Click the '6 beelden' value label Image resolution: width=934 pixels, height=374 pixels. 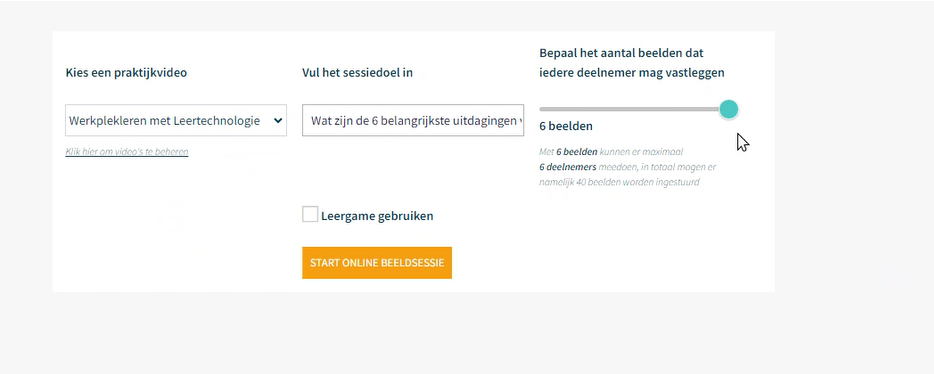pos(566,126)
